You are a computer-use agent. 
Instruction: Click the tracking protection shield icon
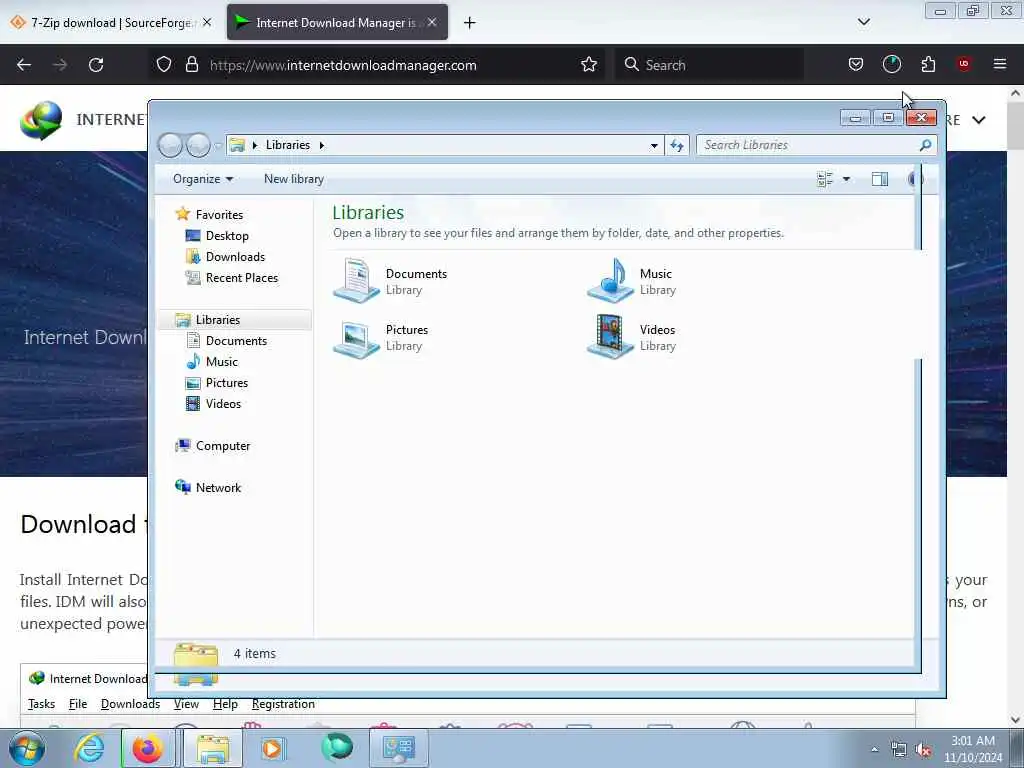click(164, 64)
